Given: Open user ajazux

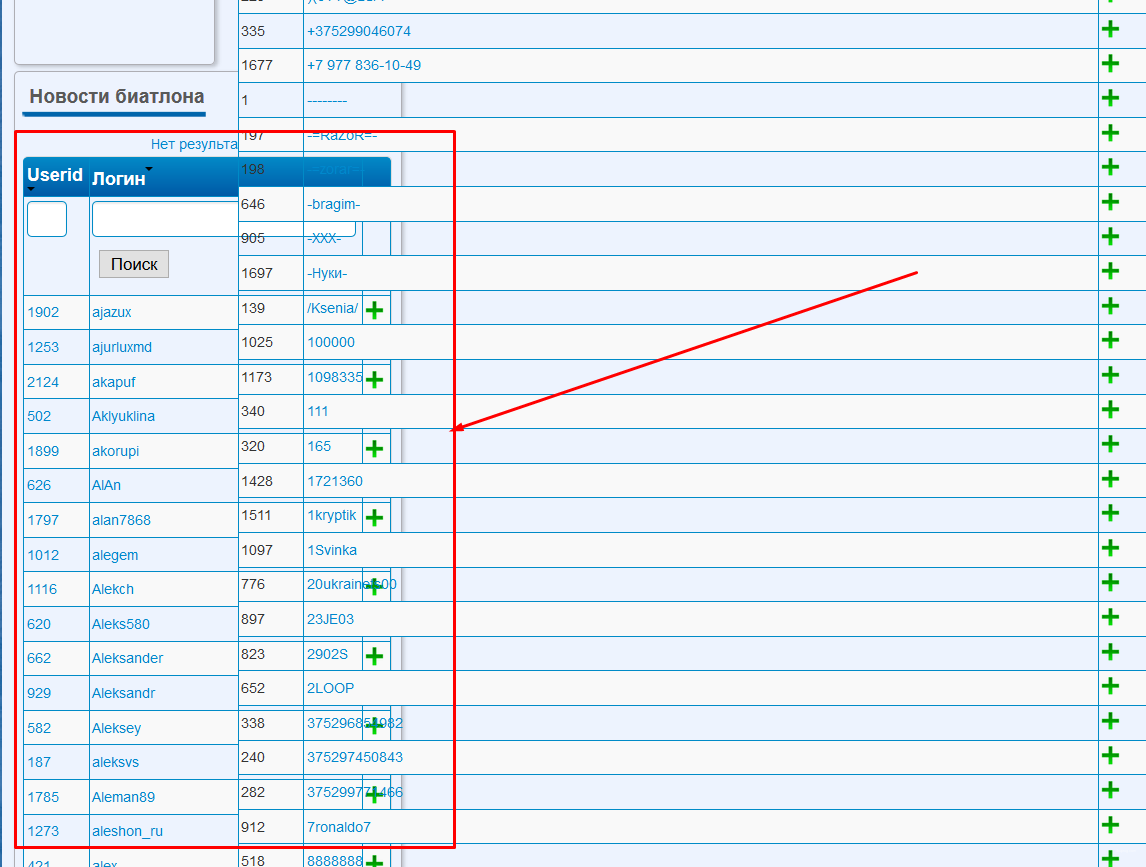Looking at the screenshot, I should pos(112,312).
